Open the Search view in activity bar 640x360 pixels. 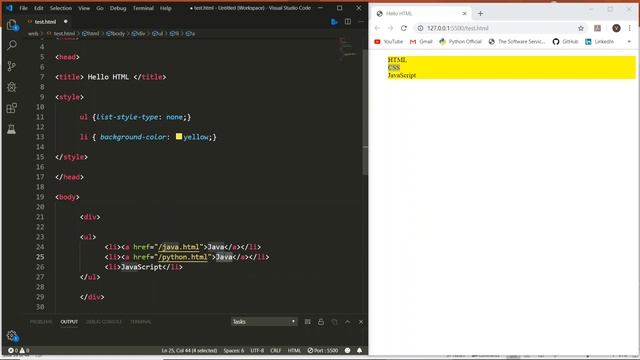[x=12, y=45]
